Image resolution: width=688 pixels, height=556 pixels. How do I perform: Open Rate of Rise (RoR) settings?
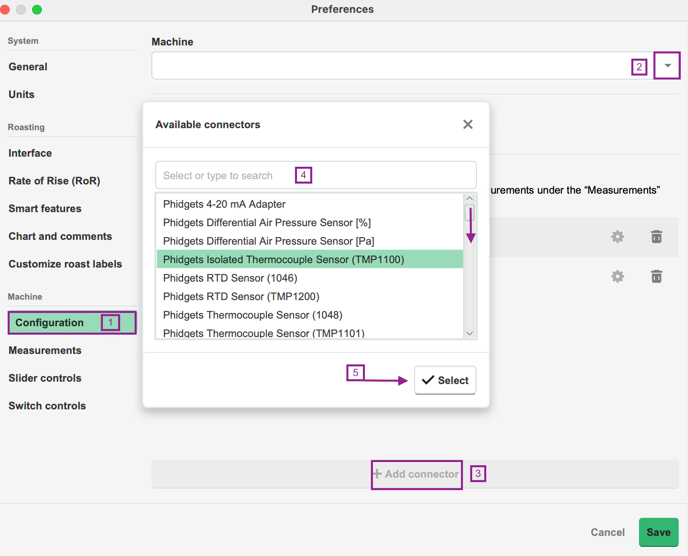pyautogui.click(x=54, y=181)
